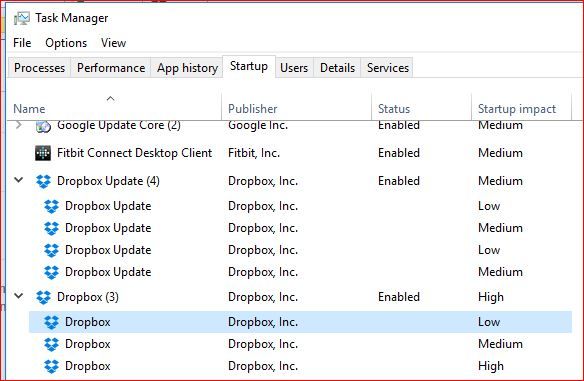This screenshot has height=381, width=584.
Task: Select the Startup tab
Action: tap(249, 66)
